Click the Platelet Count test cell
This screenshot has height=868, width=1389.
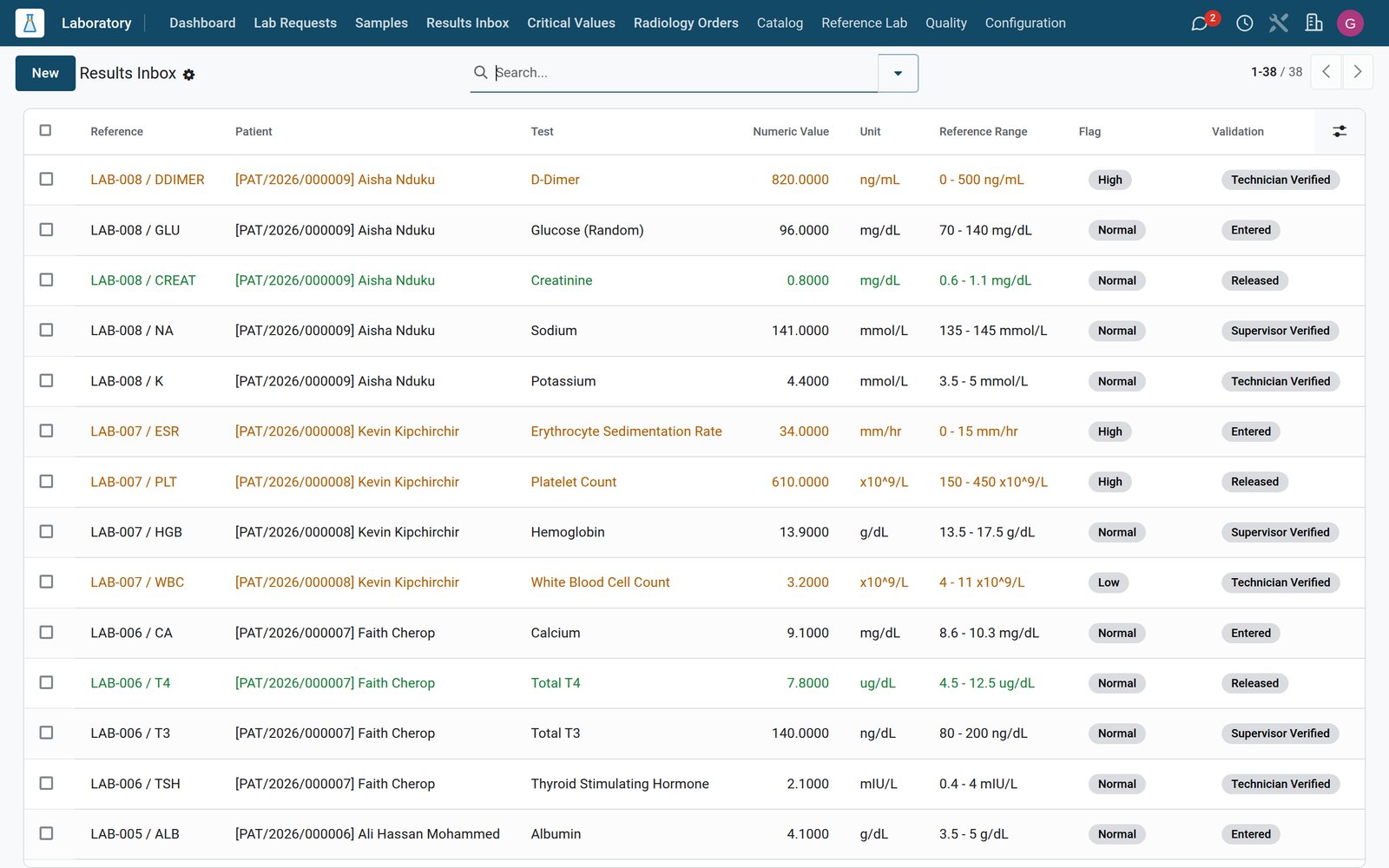(573, 482)
